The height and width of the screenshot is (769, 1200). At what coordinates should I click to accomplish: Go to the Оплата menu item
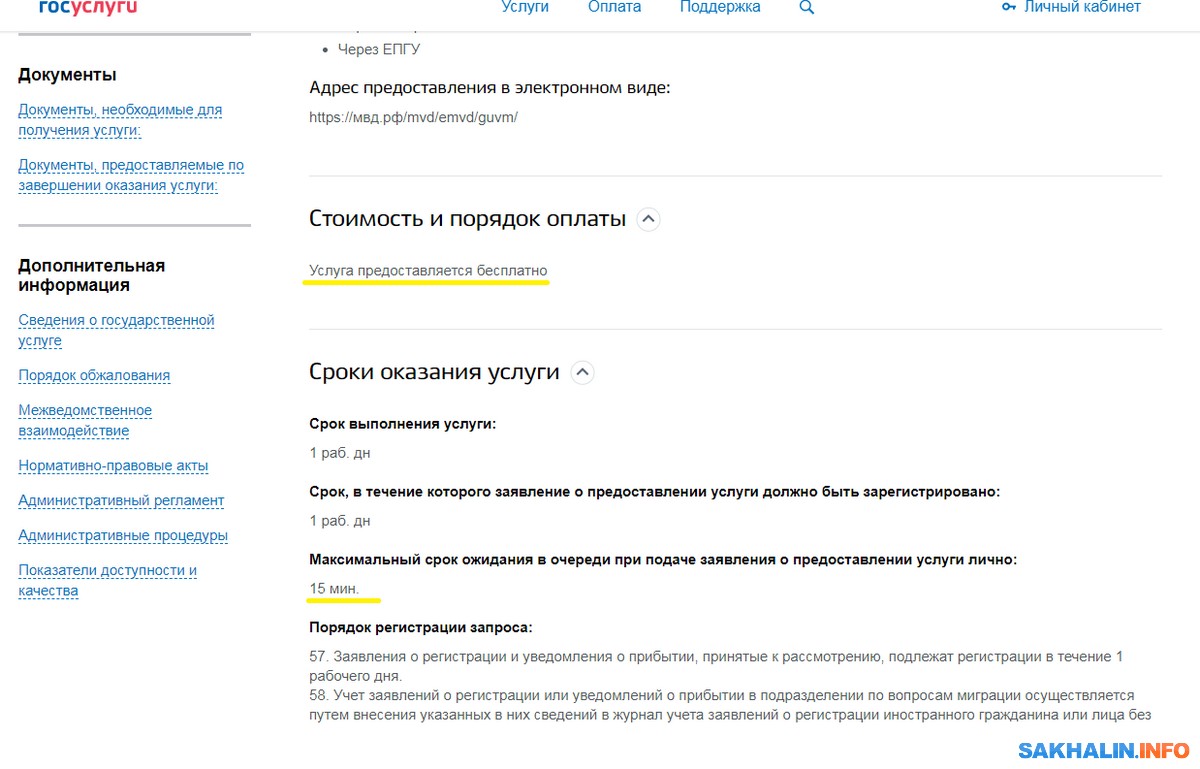pos(614,8)
